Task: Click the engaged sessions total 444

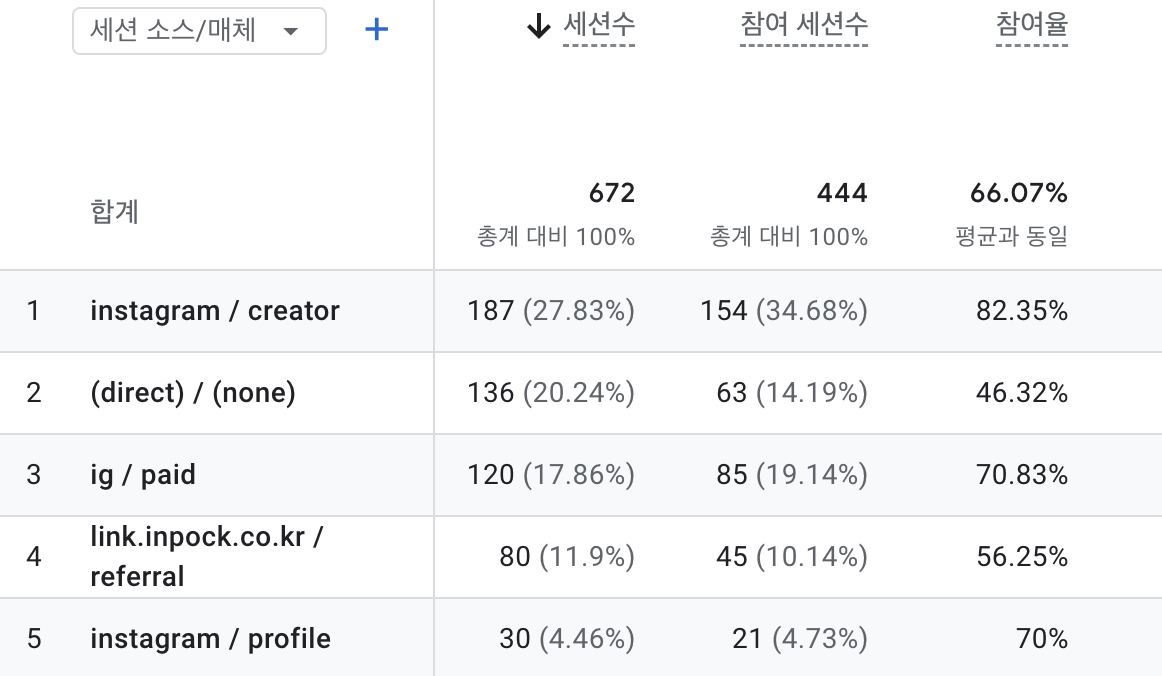Action: pos(846,193)
